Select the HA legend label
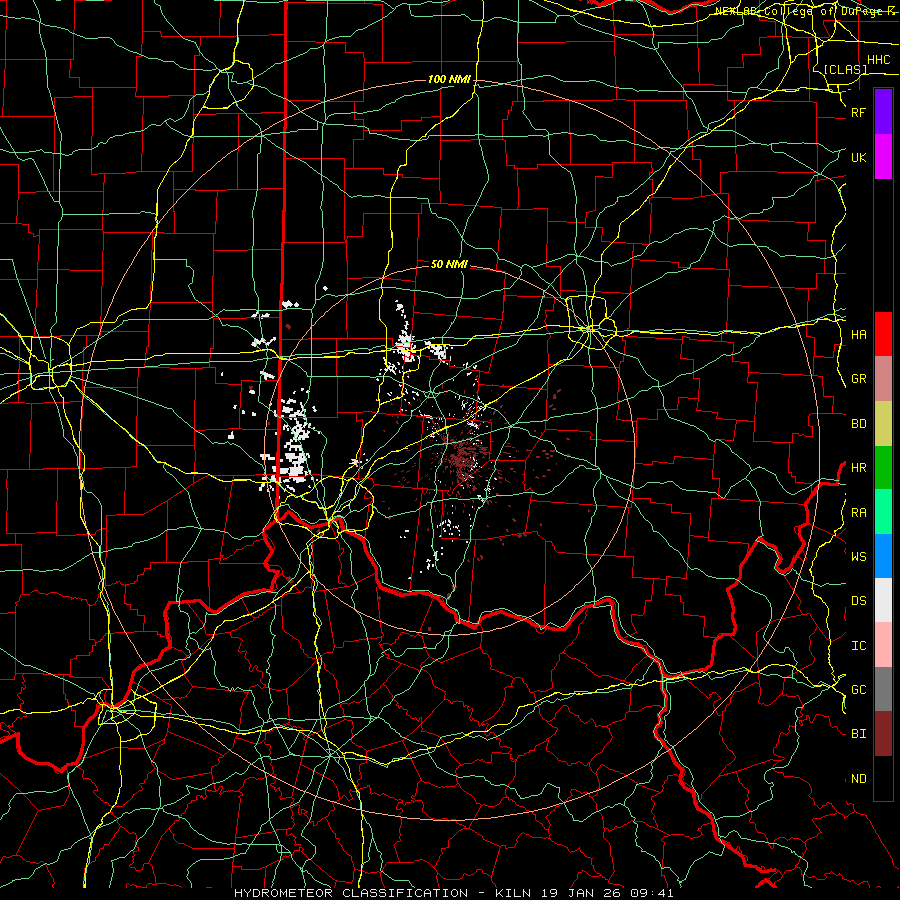 tap(858, 335)
